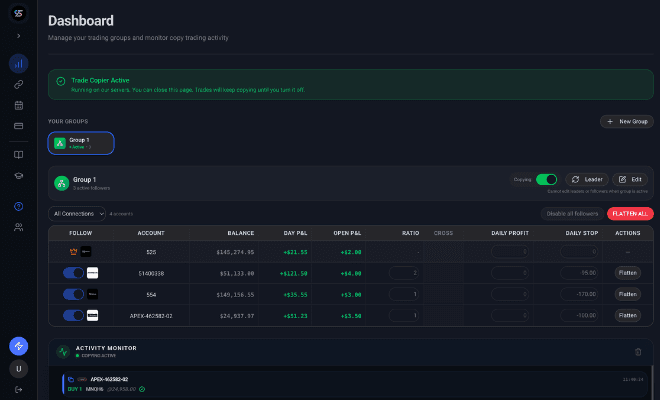Open the user avatar 'U'
Viewport: 660px width, 400px height.
pos(19,369)
